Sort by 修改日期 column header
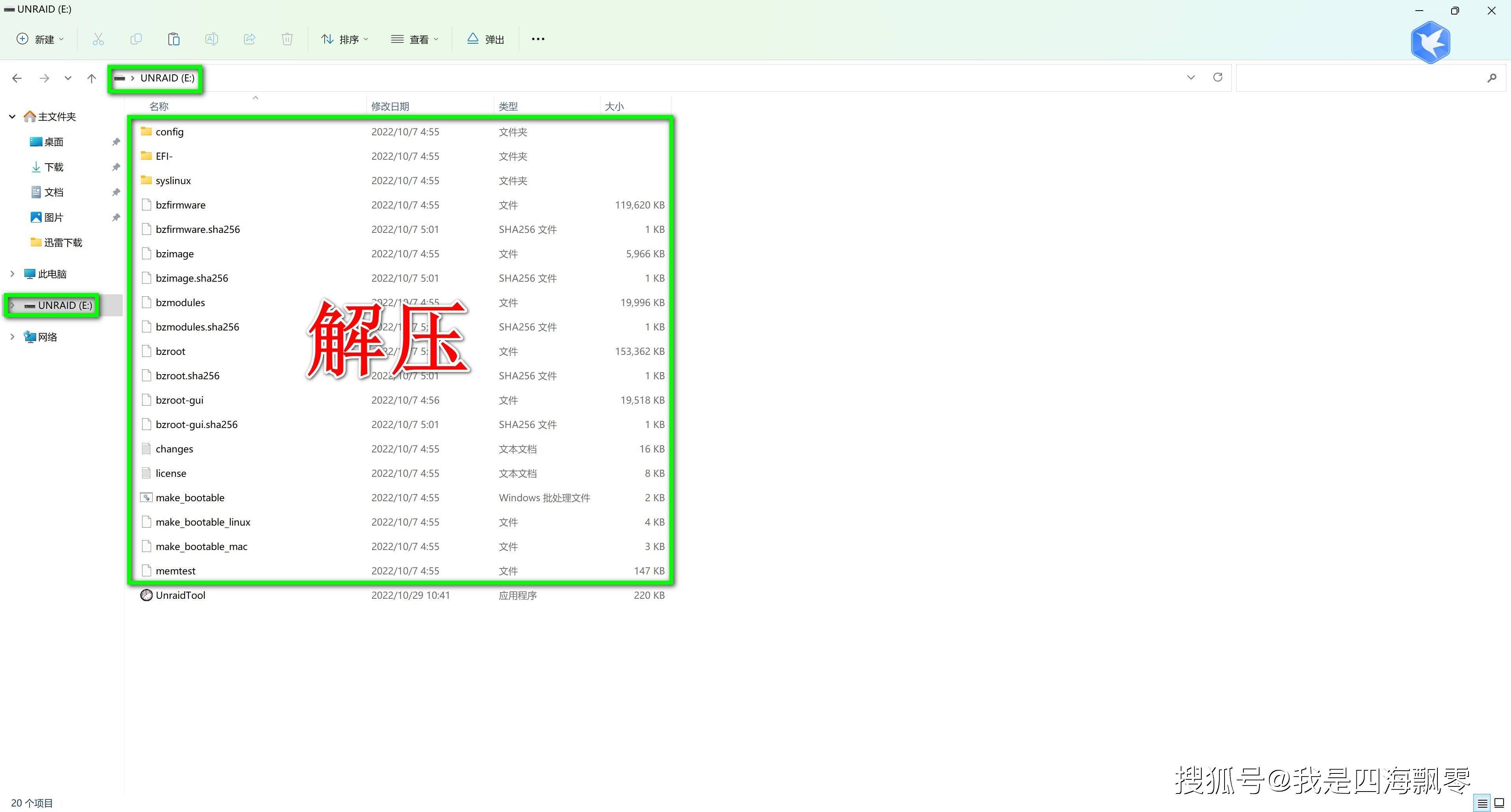 coord(390,106)
